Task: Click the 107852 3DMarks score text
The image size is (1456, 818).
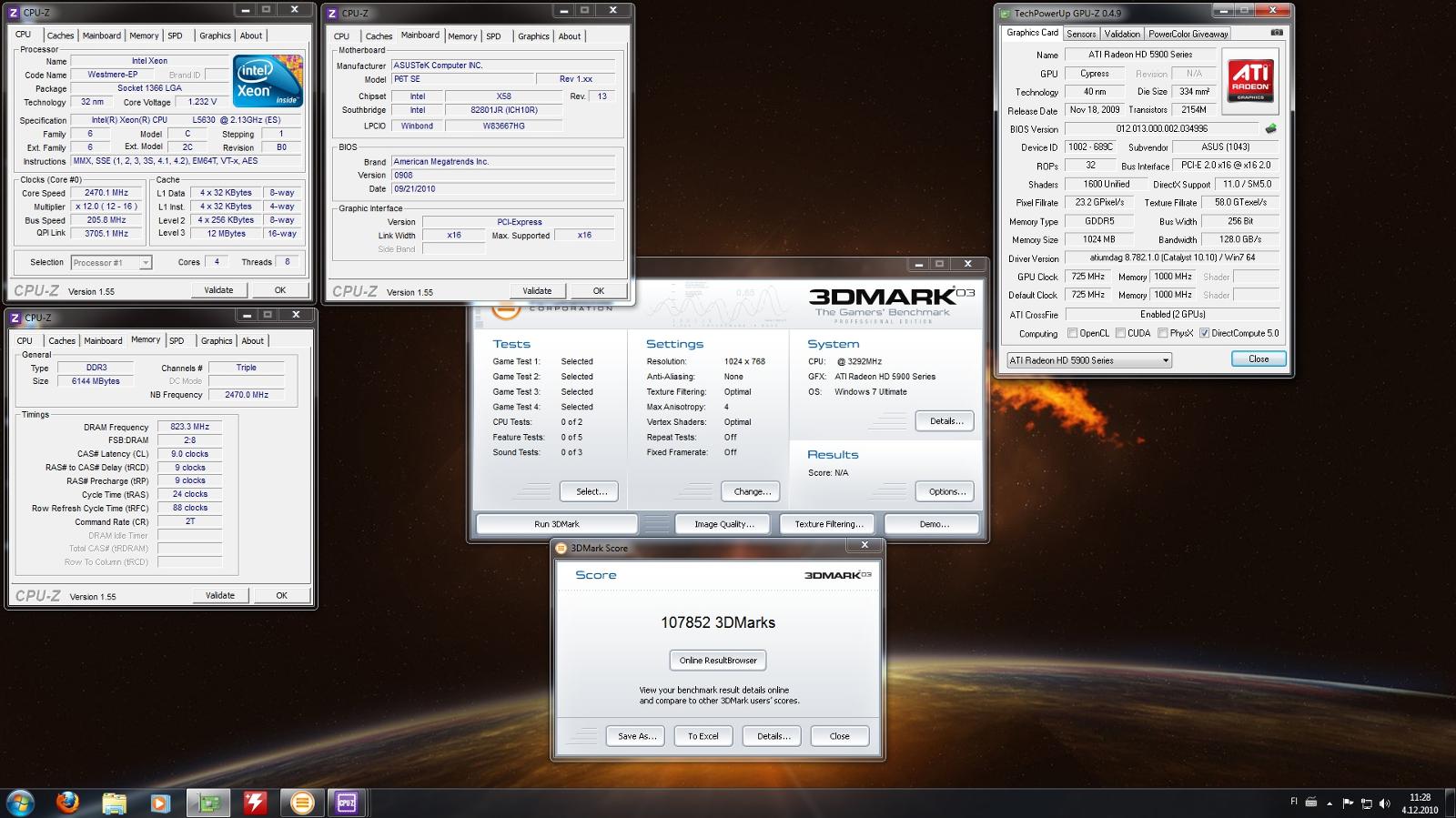Action: pyautogui.click(x=718, y=623)
